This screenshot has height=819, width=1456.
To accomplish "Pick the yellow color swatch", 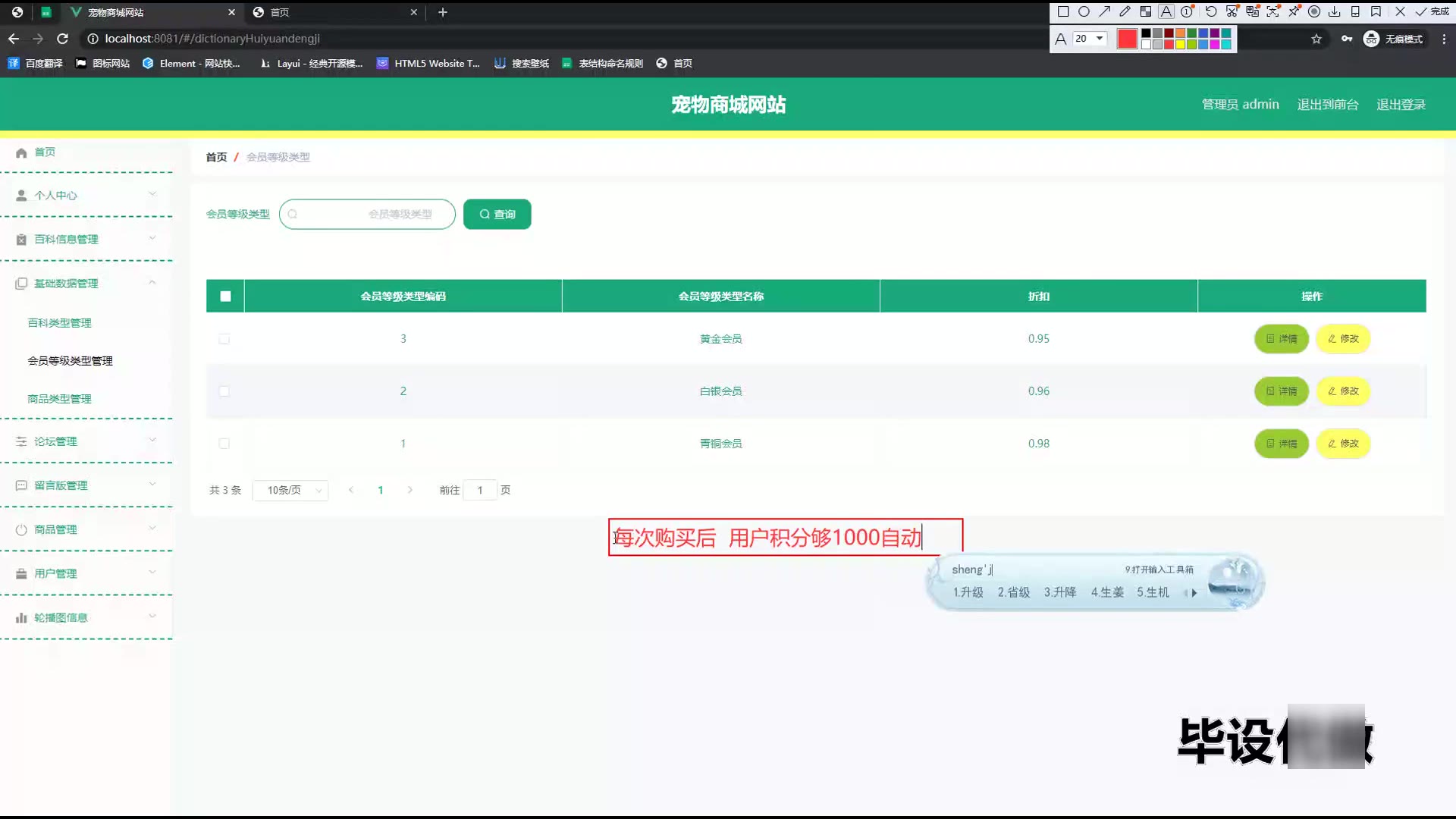I will coord(1180,44).
